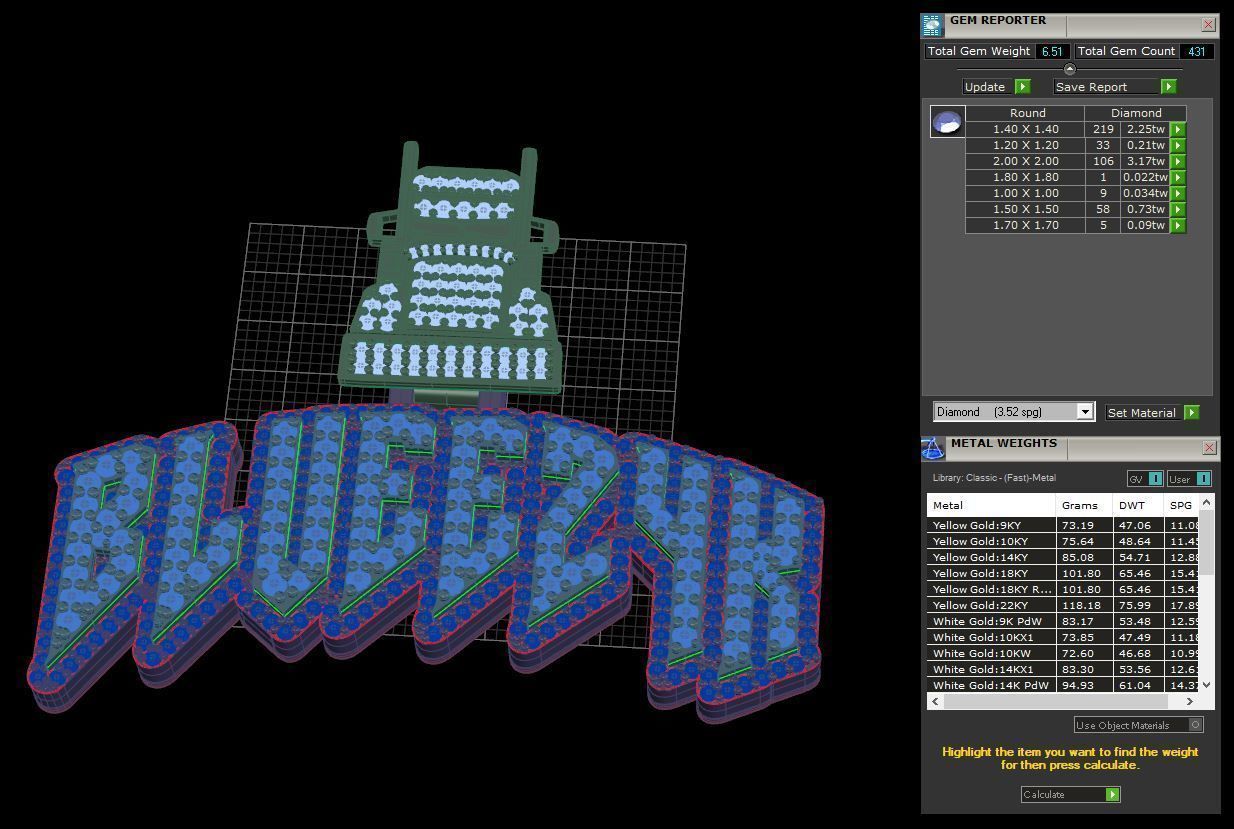Click green arrow for 1.20 X 1.20 row
Screen dimensions: 1234x829
[1178, 145]
